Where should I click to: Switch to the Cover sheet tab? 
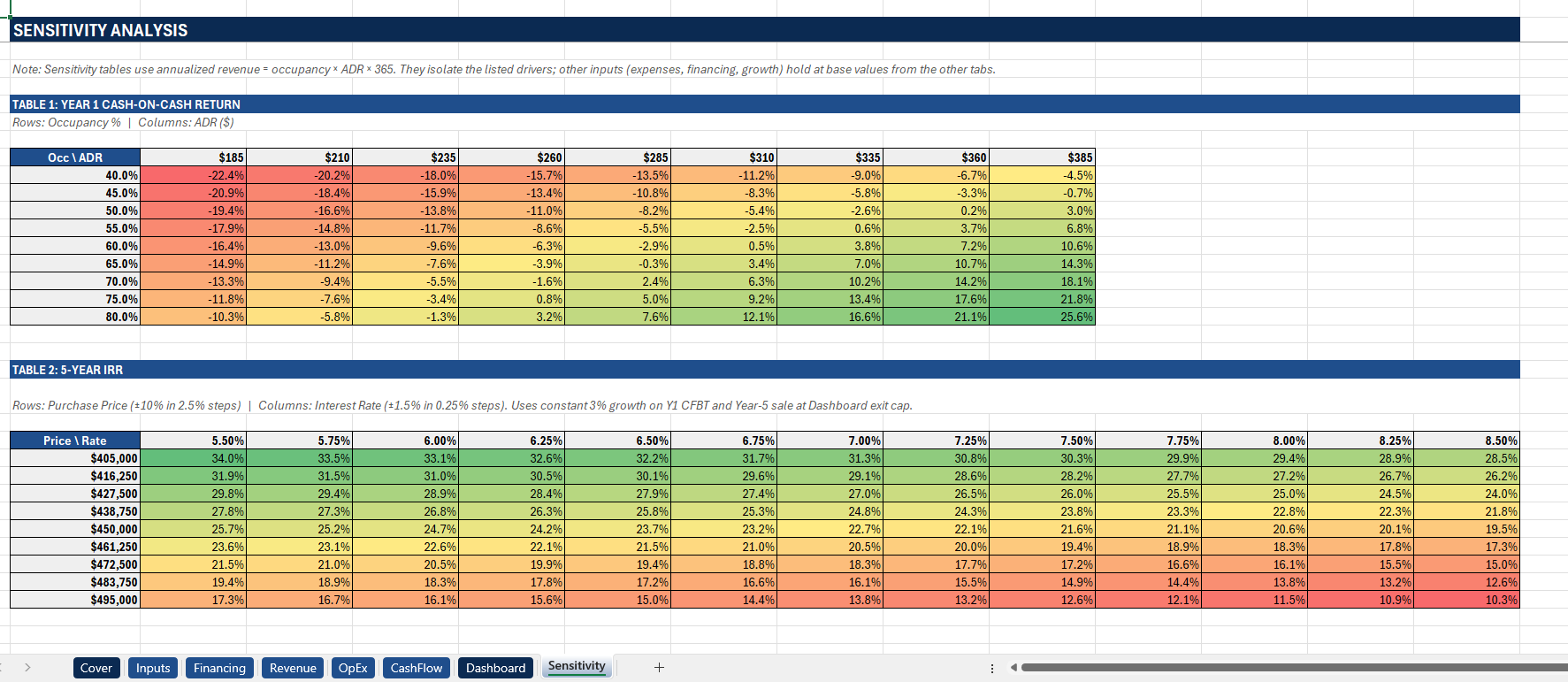click(x=96, y=668)
